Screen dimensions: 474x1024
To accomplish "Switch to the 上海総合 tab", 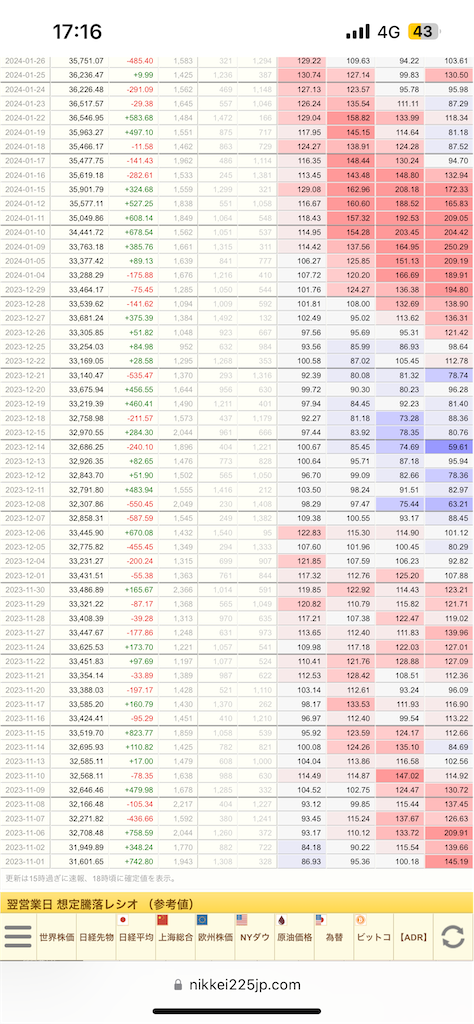I will point(175,937).
